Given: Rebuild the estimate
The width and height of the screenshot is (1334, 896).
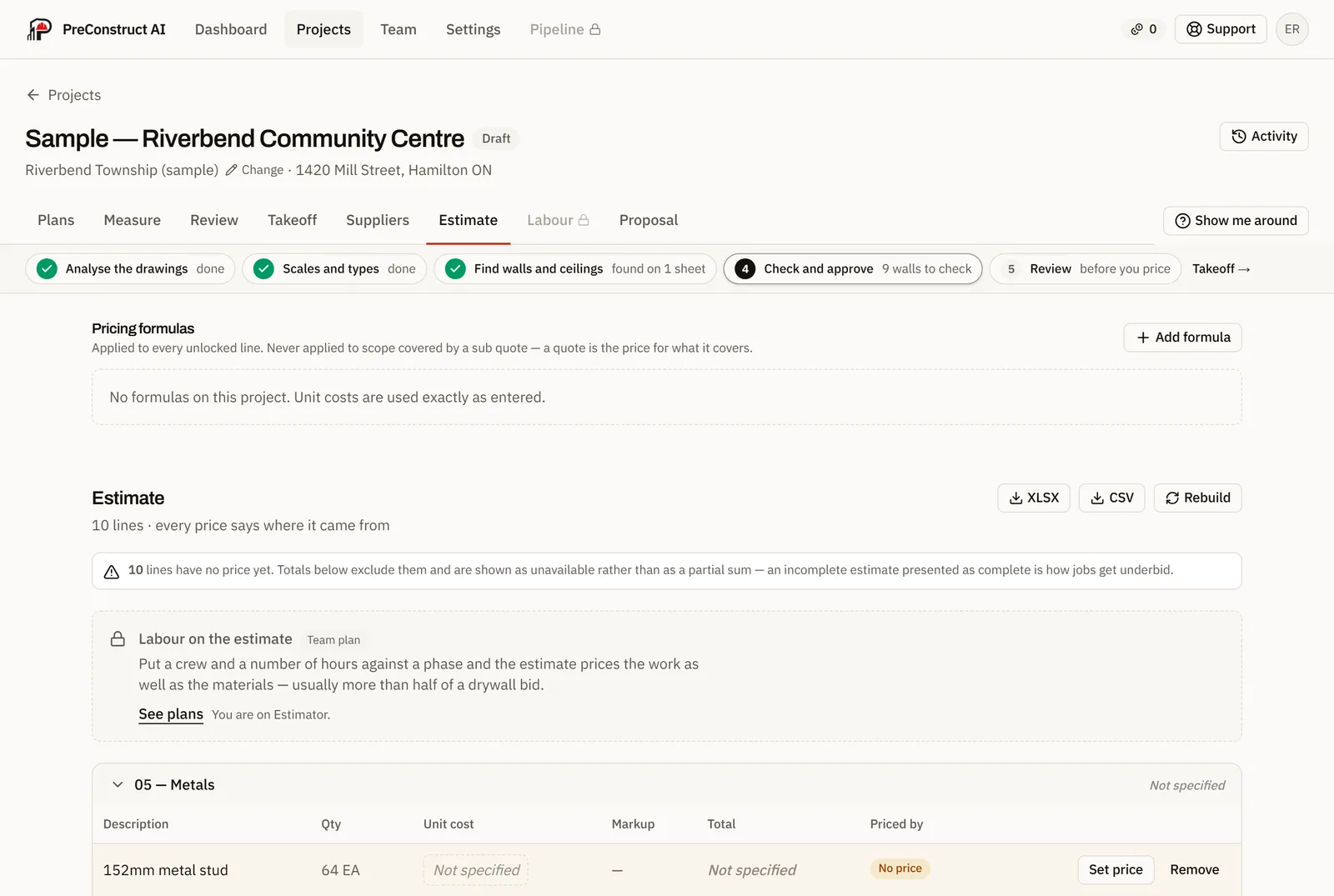Looking at the screenshot, I should (x=1197, y=498).
